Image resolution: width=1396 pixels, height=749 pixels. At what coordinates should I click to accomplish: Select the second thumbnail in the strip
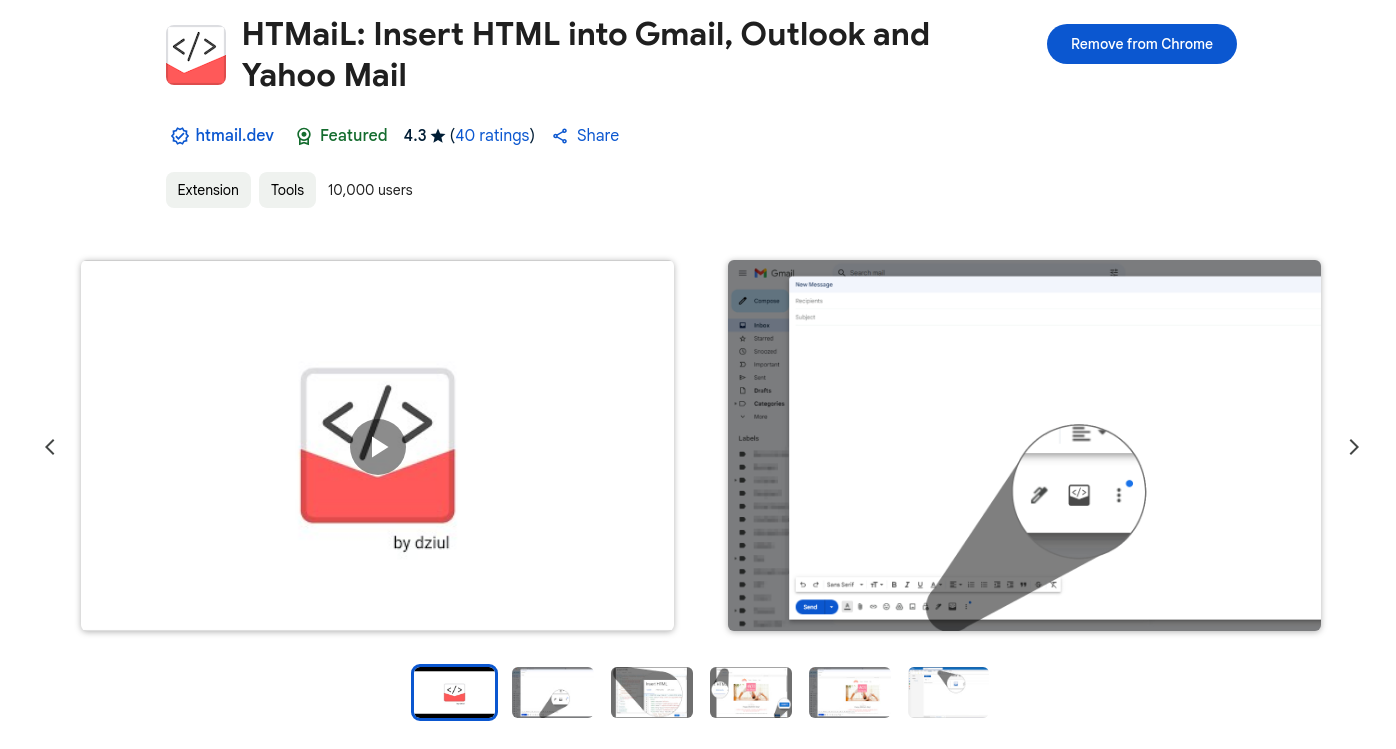[553, 692]
